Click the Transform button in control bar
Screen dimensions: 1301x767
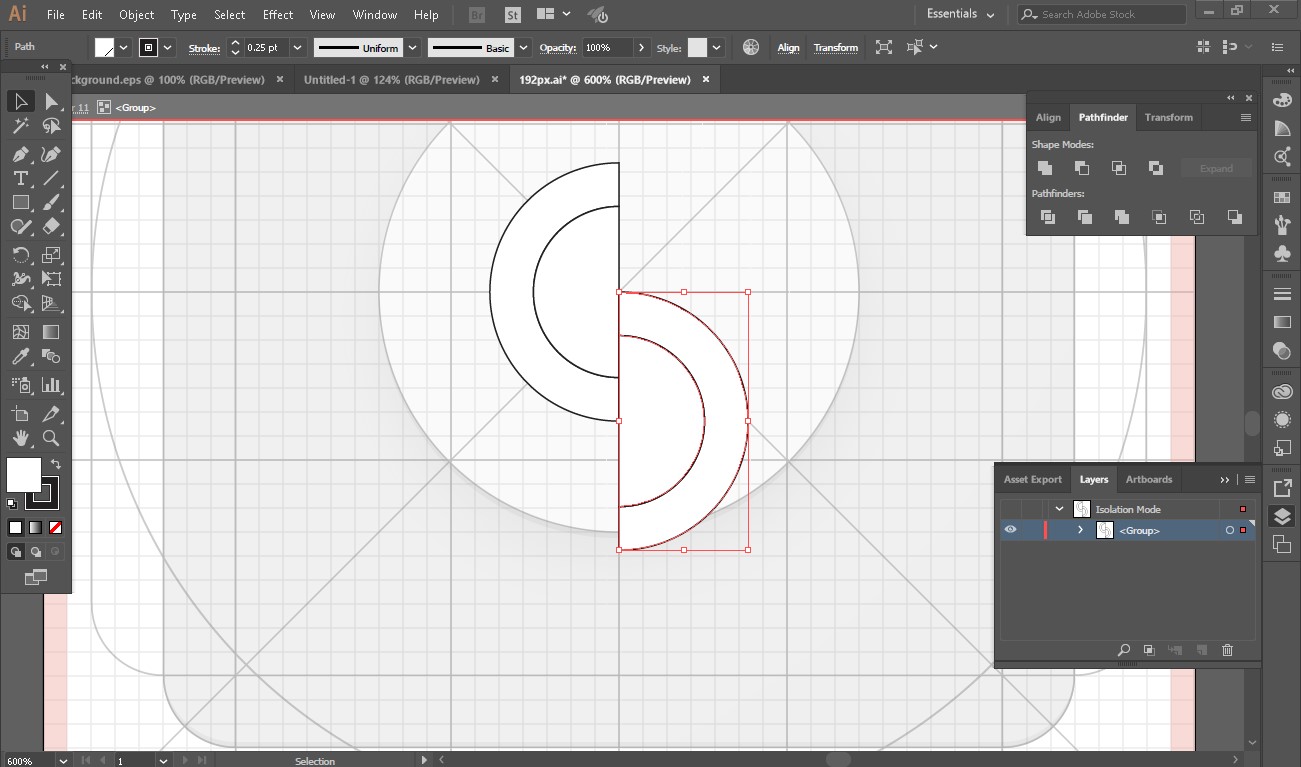[x=836, y=48]
